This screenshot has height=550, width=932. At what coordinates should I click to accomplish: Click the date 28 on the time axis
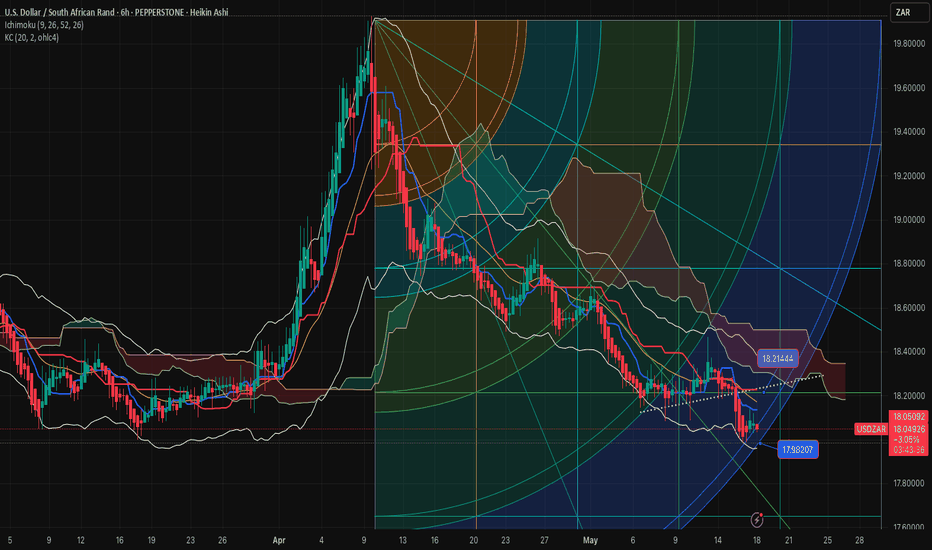click(x=859, y=540)
